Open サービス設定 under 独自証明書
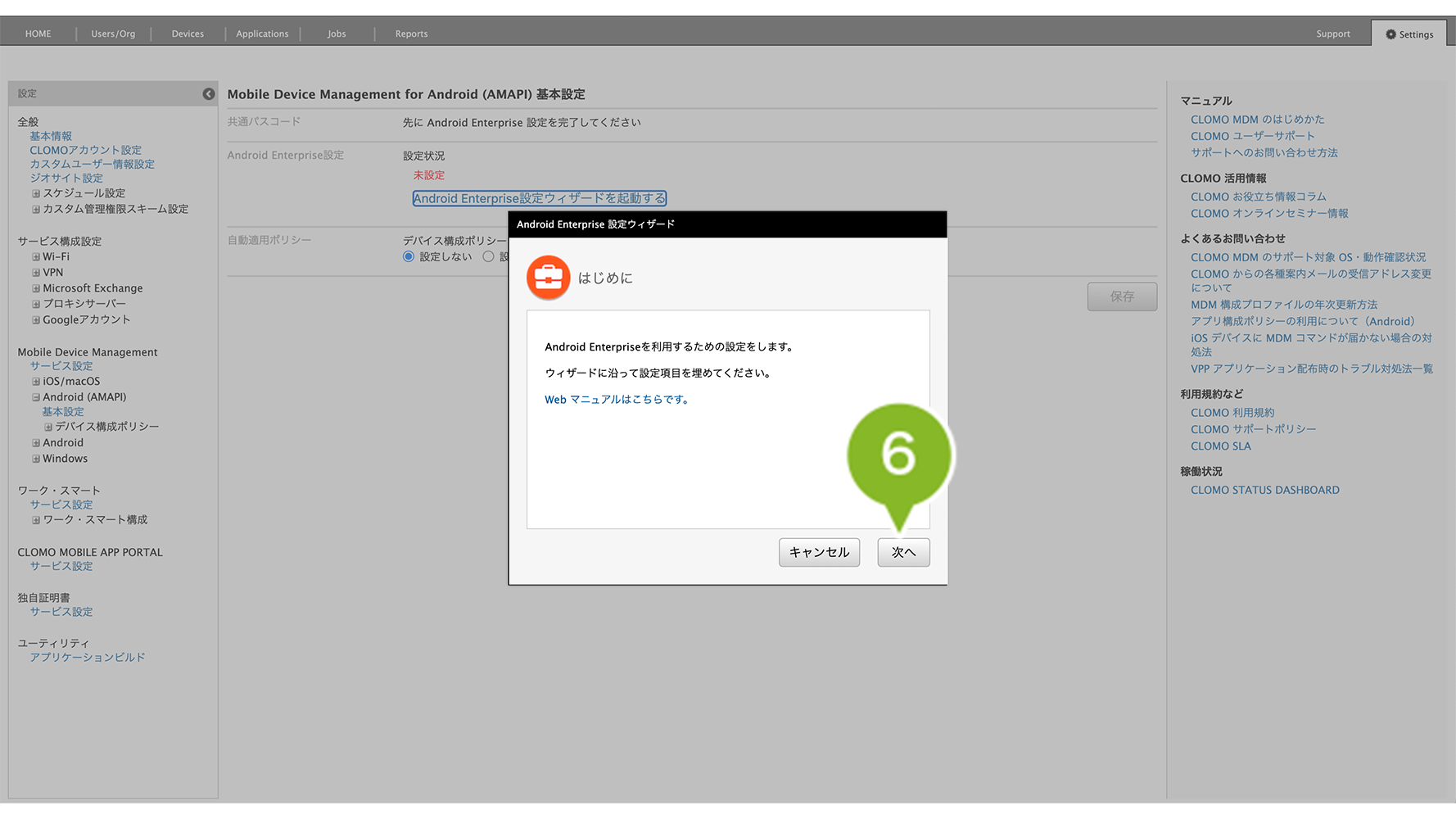 61,612
